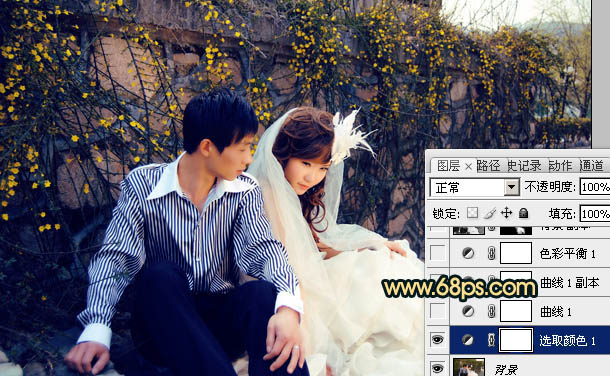610x376 pixels.
Task: Click the lock all padlock icon
Action: coord(524,213)
